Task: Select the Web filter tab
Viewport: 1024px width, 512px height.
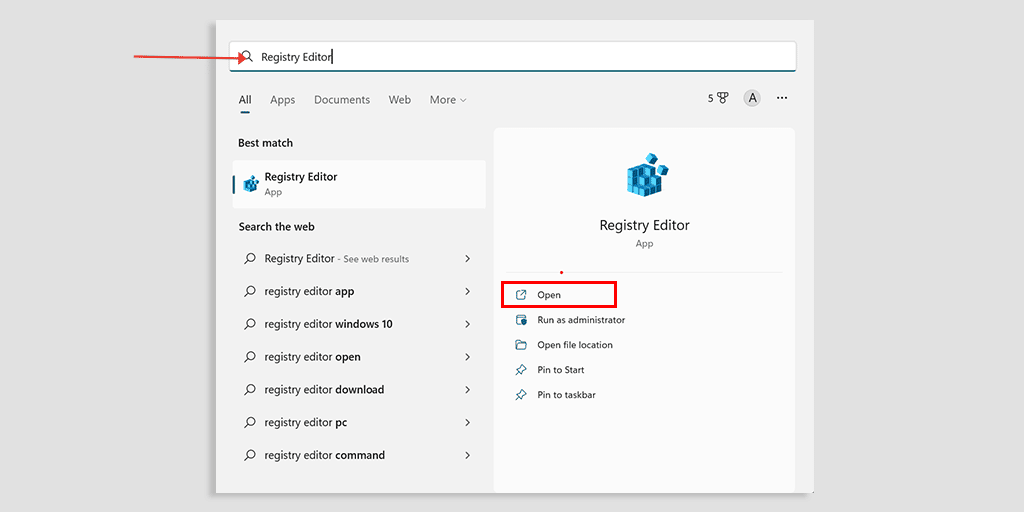Action: point(400,100)
